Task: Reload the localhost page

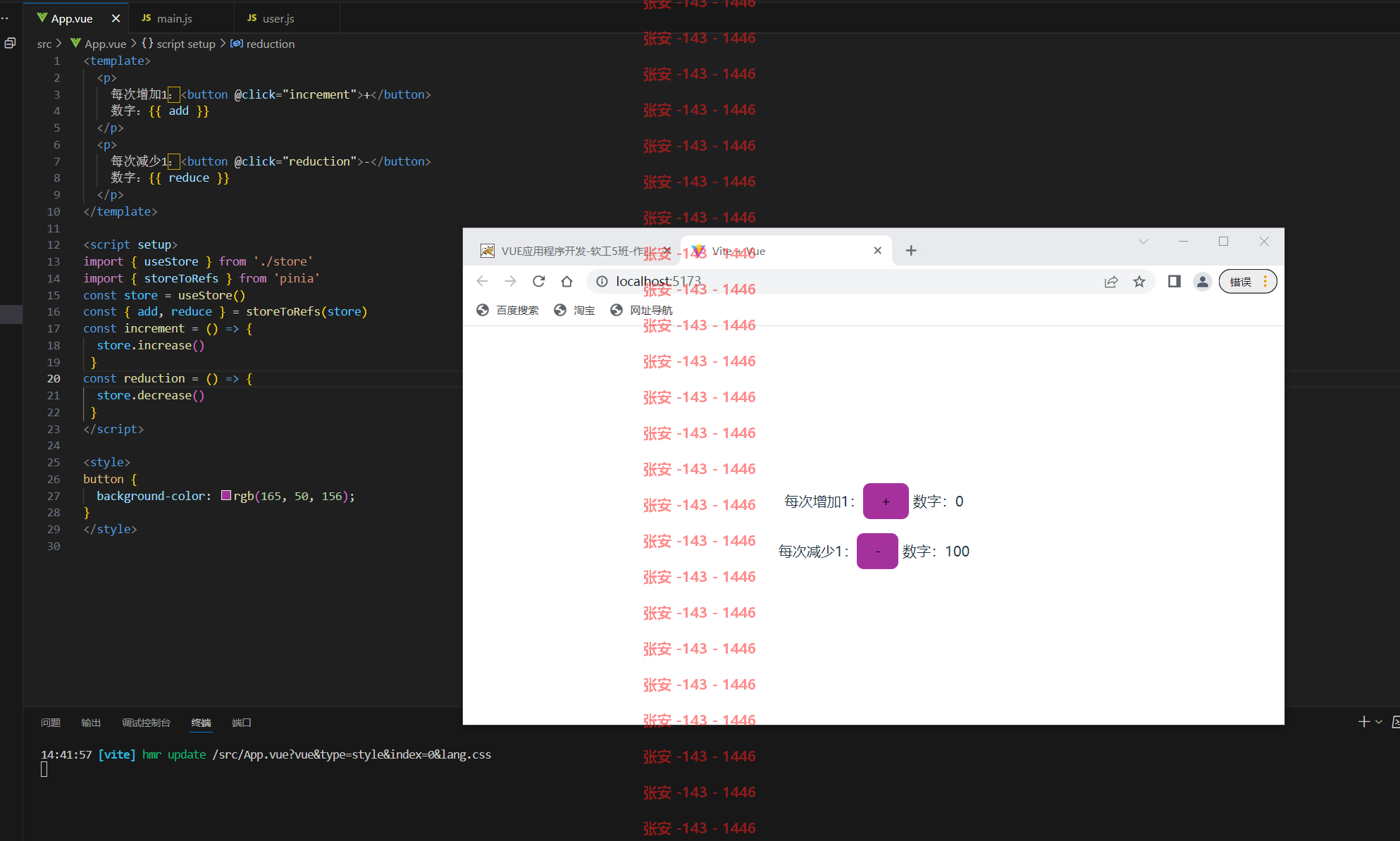Action: (x=539, y=282)
